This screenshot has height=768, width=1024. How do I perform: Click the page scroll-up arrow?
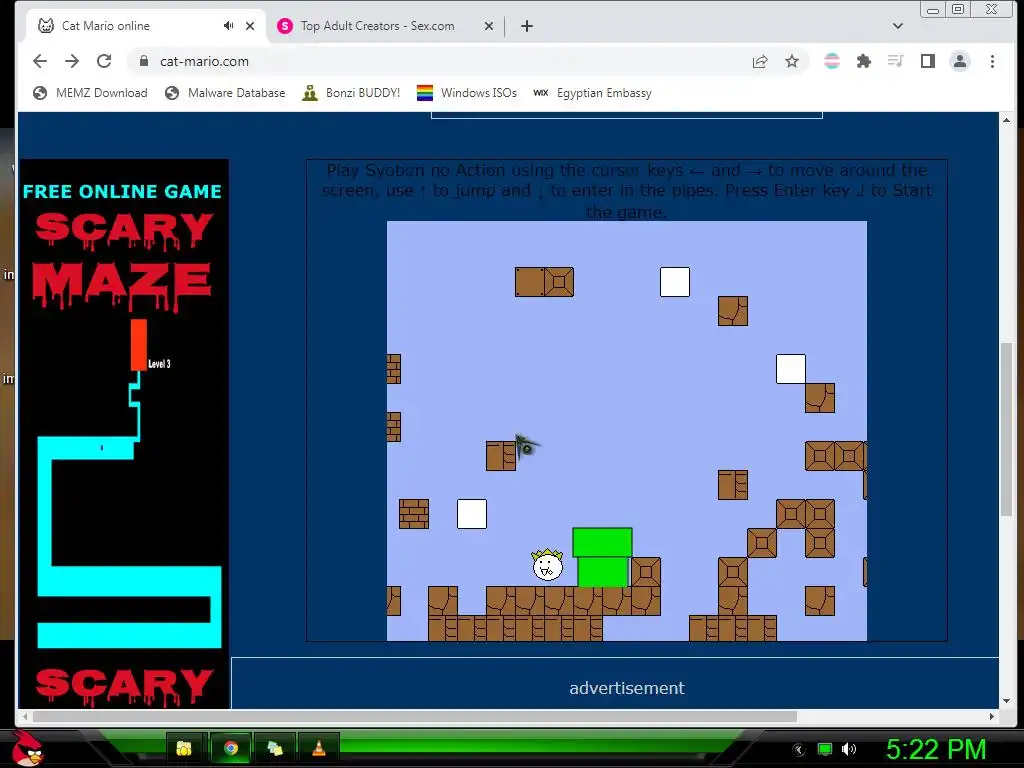point(1006,120)
